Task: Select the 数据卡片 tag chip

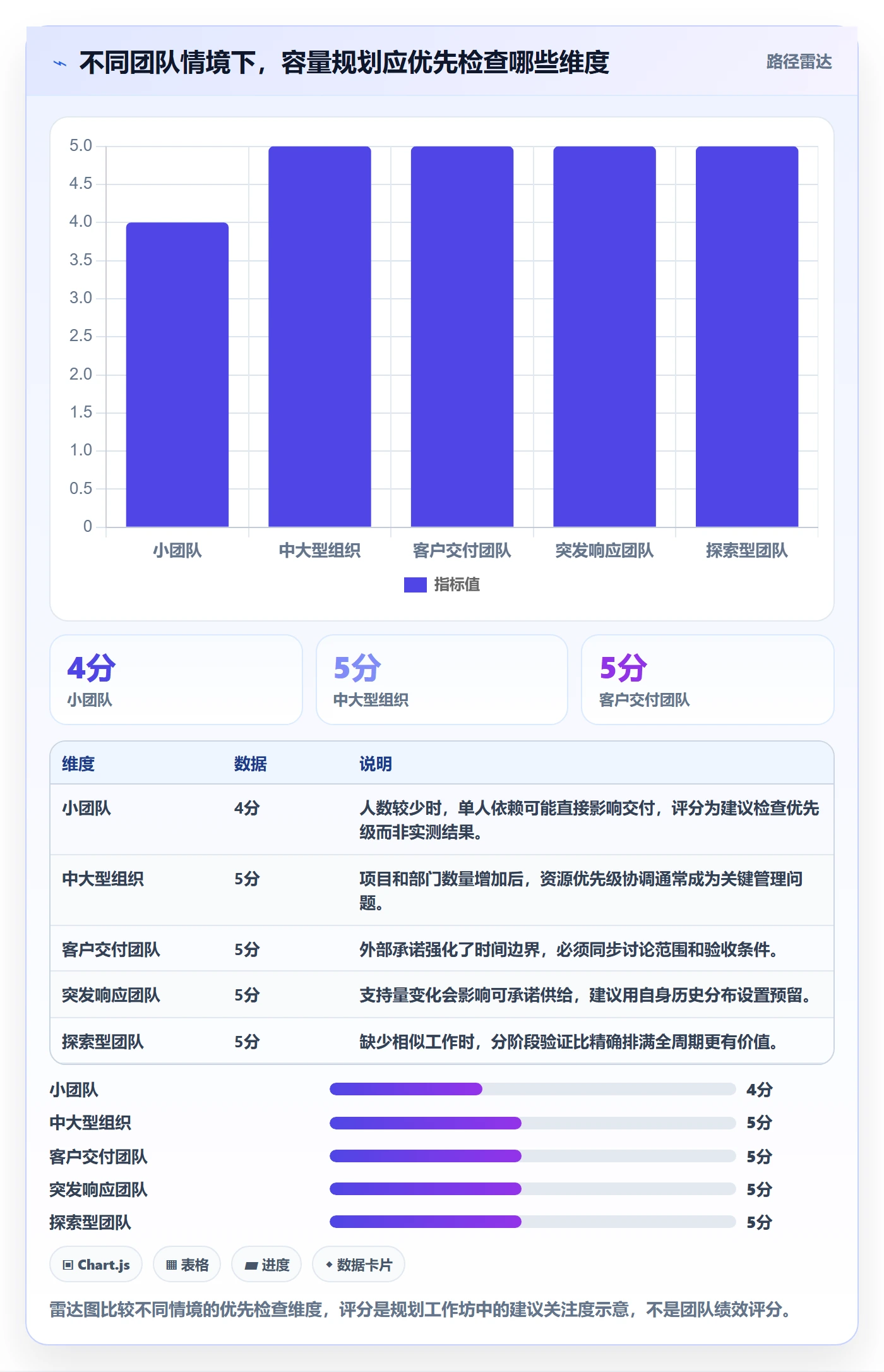Action: 359,1265
